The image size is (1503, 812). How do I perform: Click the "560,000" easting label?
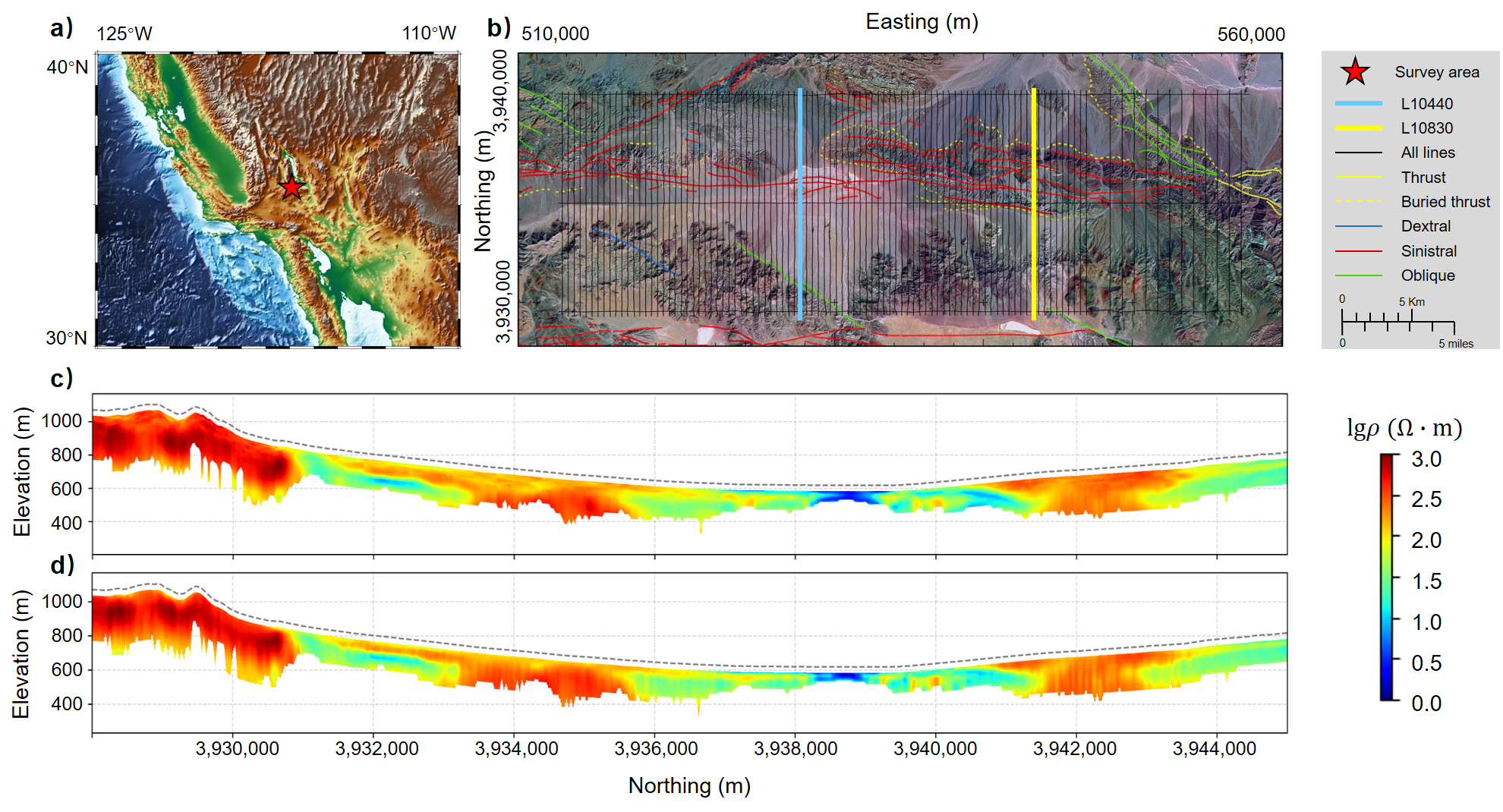pos(1252,35)
